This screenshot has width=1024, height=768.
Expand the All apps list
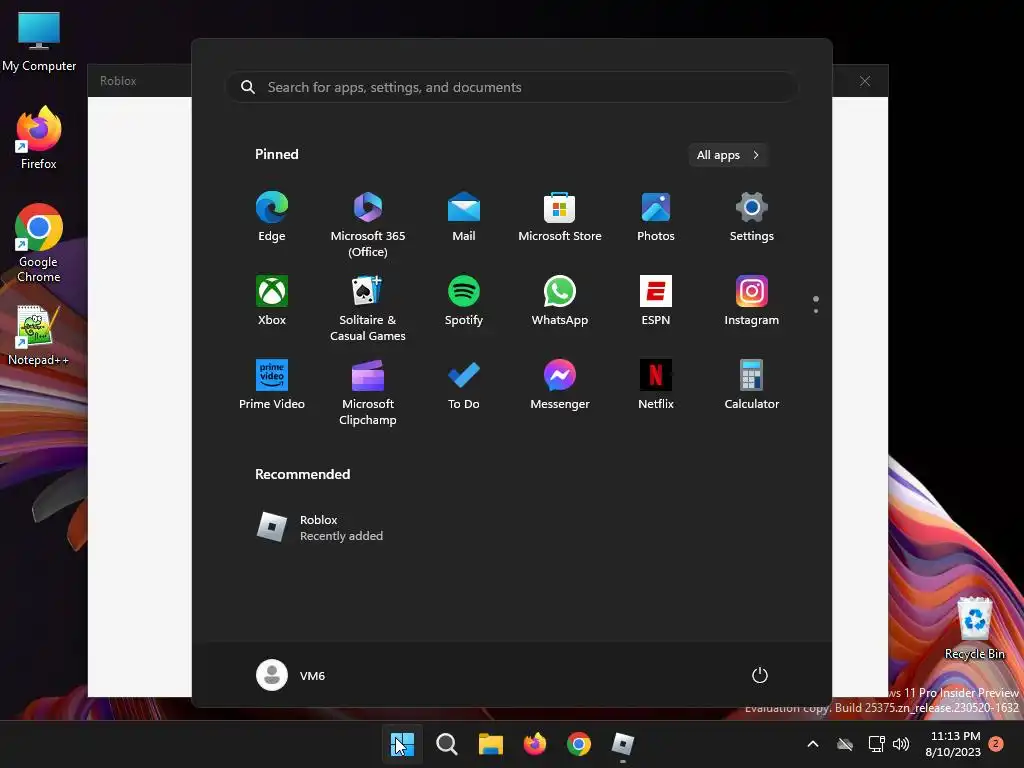(x=728, y=155)
